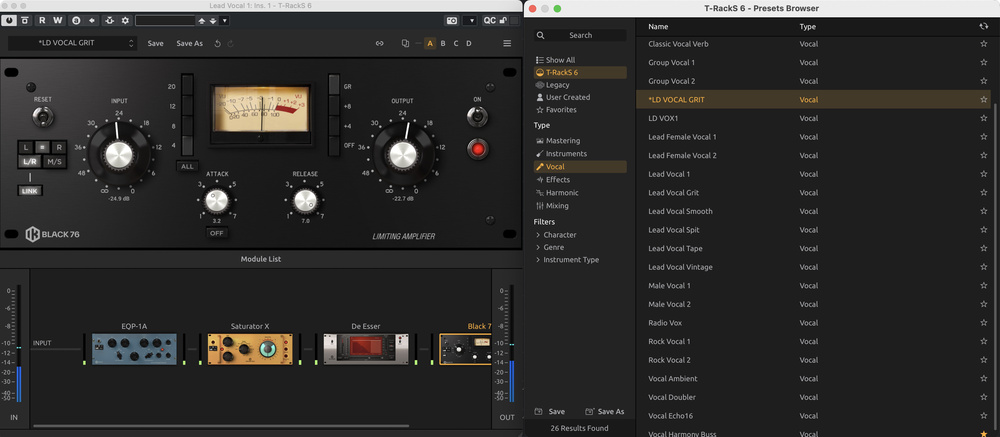The width and height of the screenshot is (1000, 437).
Task: Select T-RackS 6 preset source
Action: pos(580,72)
